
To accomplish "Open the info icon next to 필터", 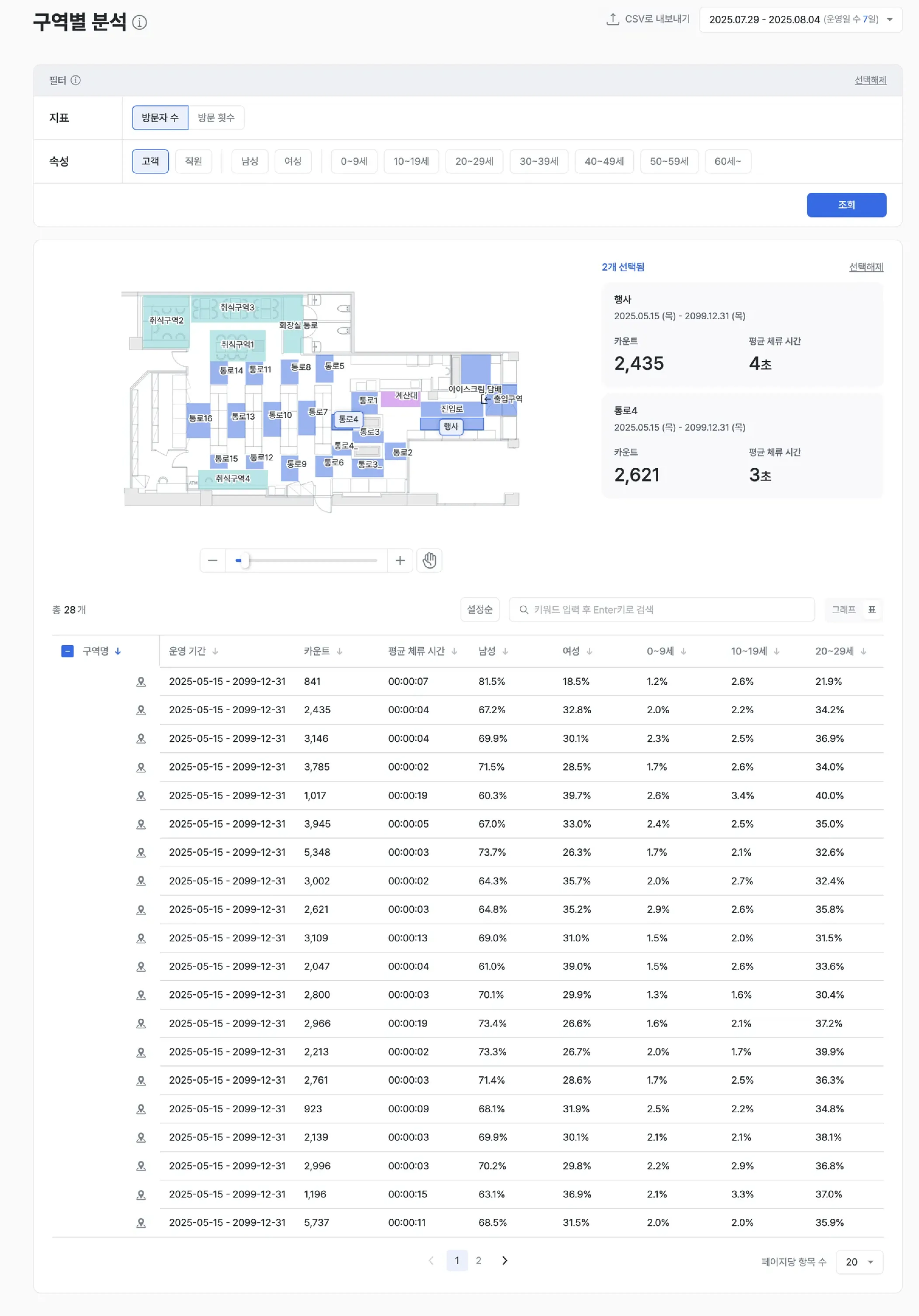I will pos(76,80).
